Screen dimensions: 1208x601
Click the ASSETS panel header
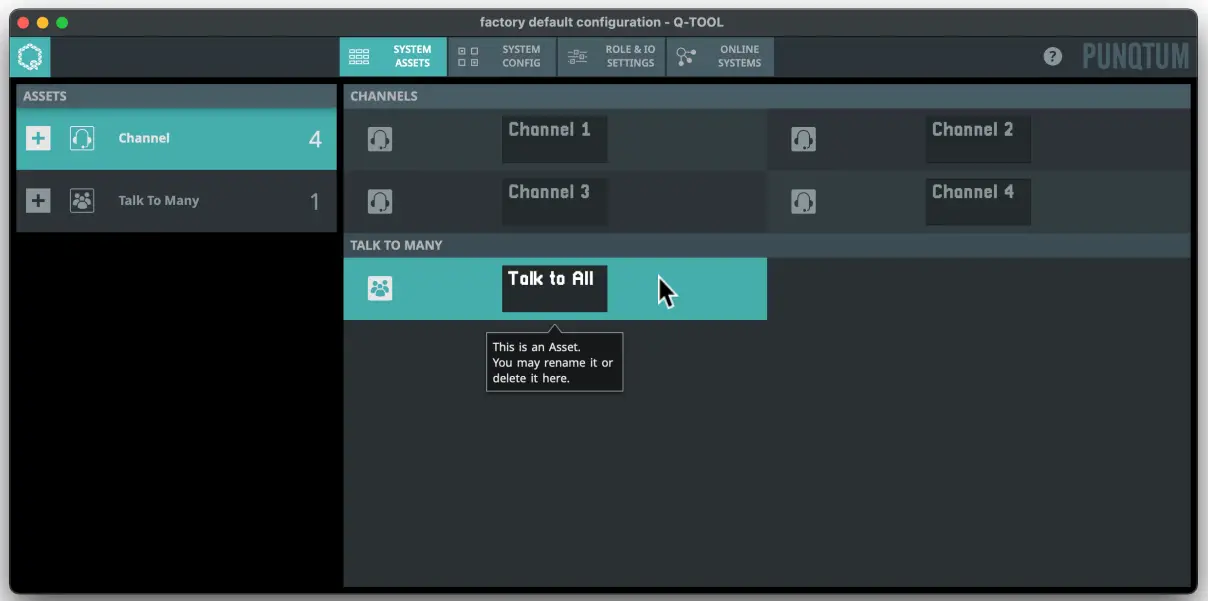pos(176,96)
